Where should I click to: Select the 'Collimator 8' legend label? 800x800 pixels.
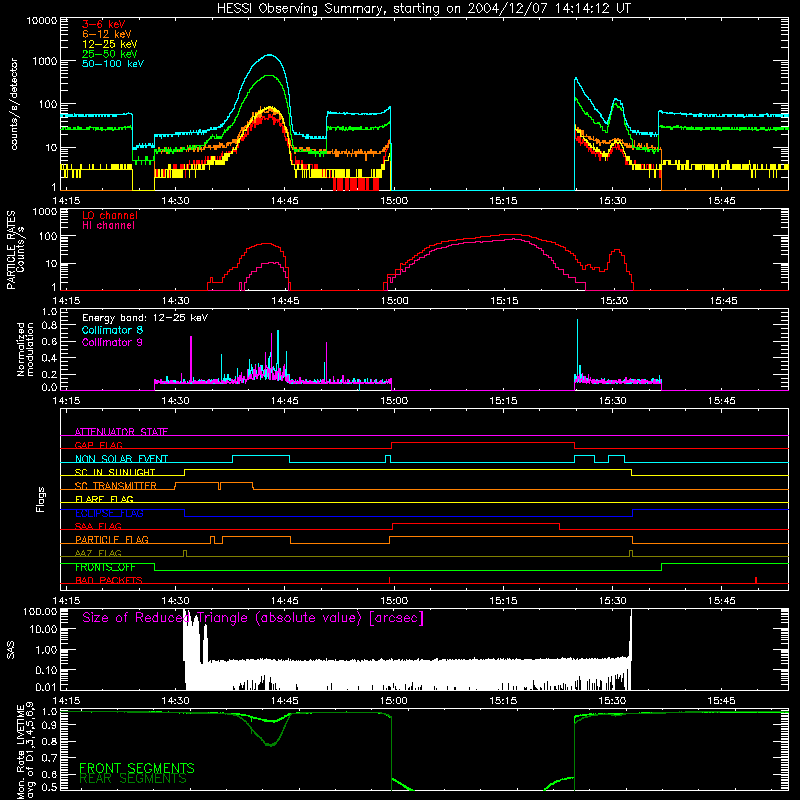pos(112,330)
